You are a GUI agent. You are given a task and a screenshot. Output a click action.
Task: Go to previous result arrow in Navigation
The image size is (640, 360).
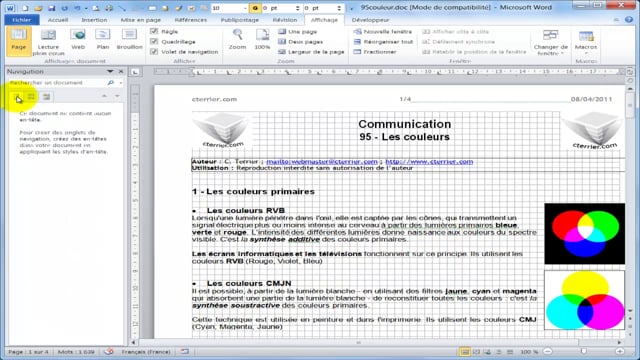pos(104,96)
